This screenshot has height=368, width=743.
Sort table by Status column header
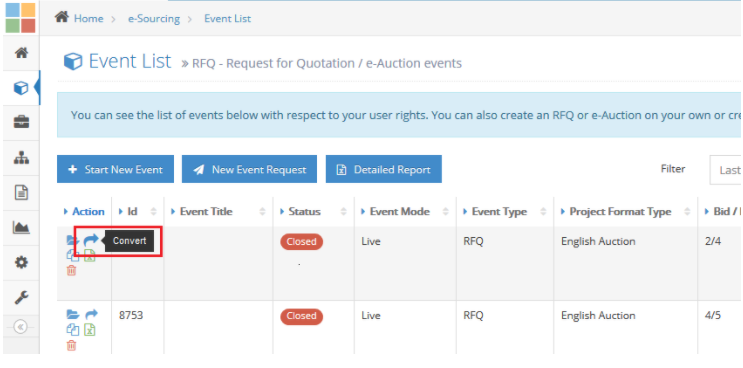pyautogui.click(x=314, y=212)
